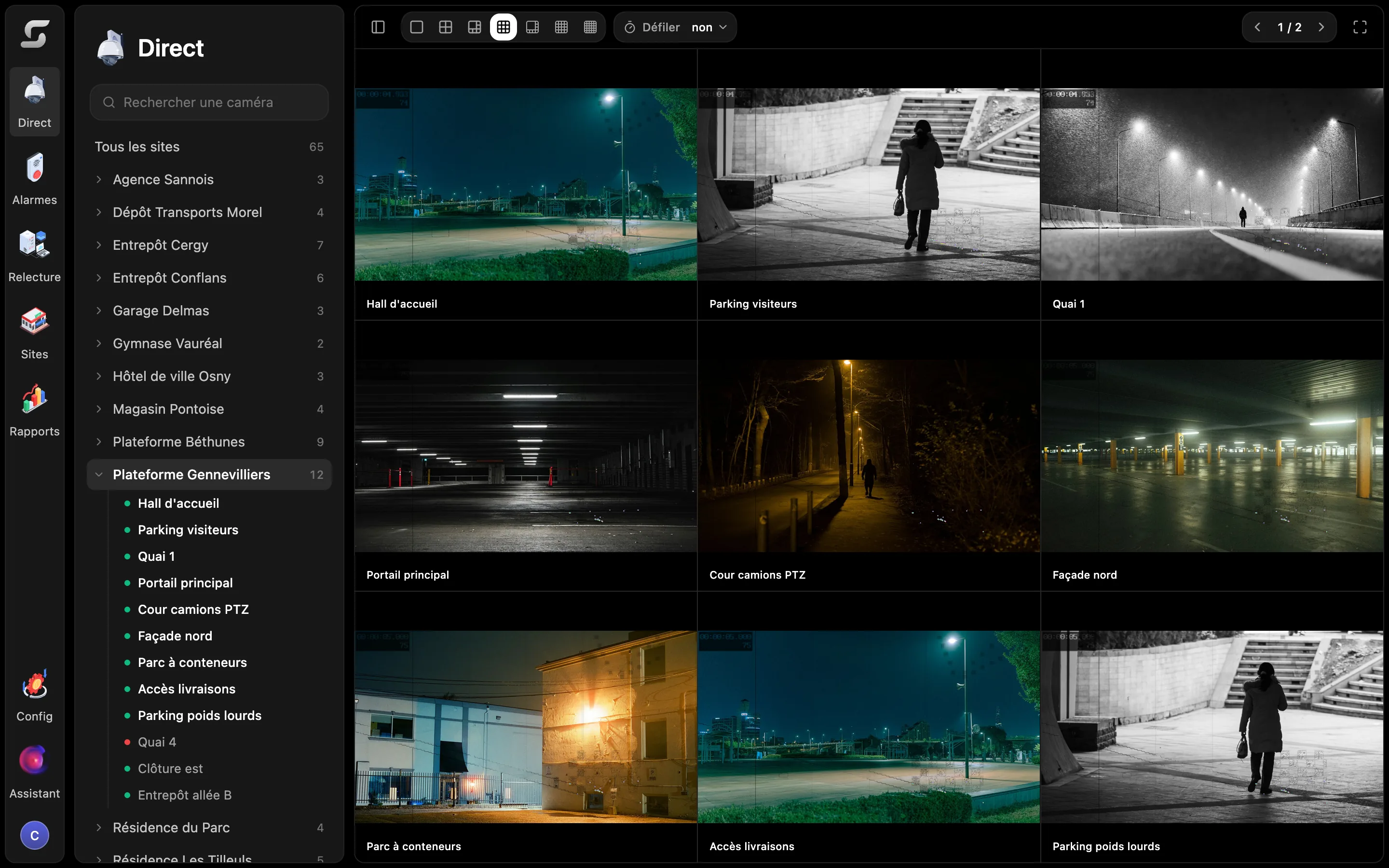Focus the Rechercher une caméra field
The height and width of the screenshot is (868, 1389).
tap(209, 102)
